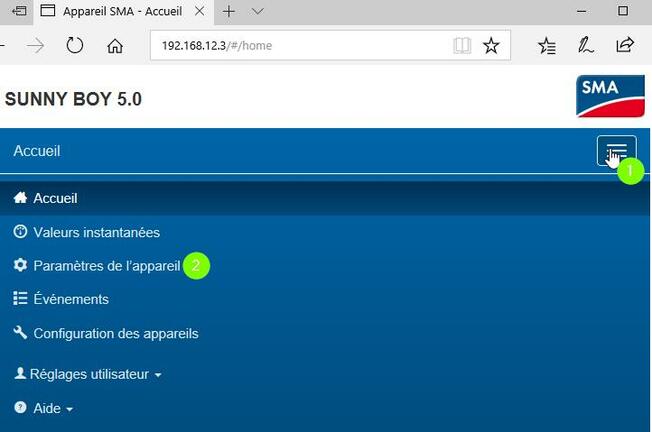Click the set tabs aside icon
The width and height of the screenshot is (652, 432).
coord(19,11)
